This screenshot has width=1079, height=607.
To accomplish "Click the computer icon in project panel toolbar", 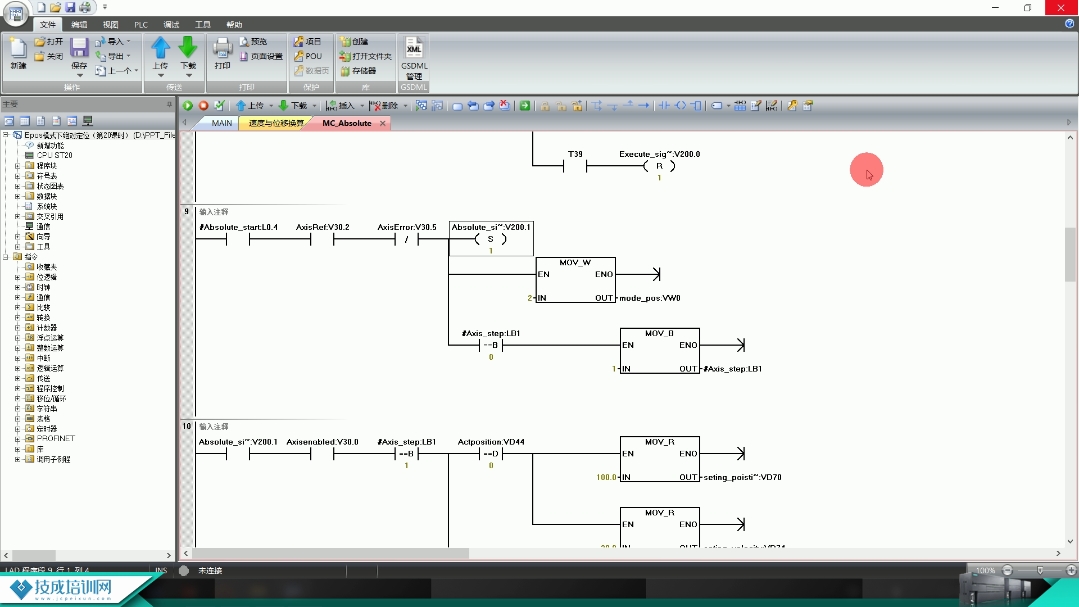I will (87, 121).
